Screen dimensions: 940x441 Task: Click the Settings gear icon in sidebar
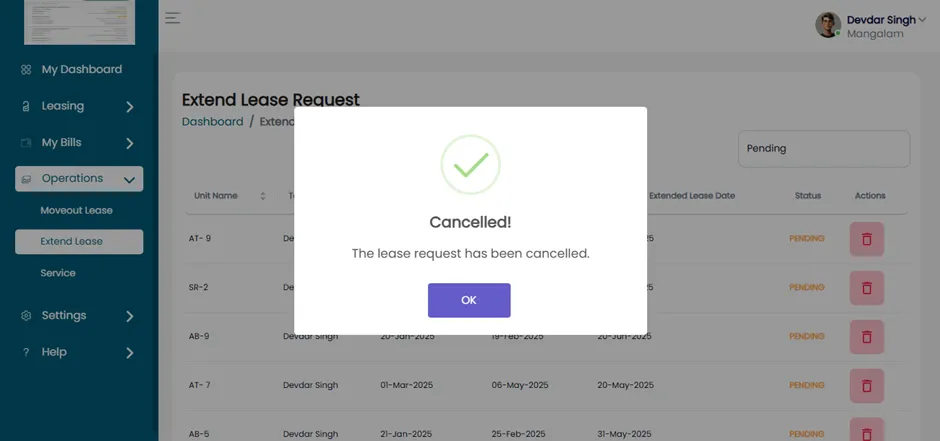(x=26, y=316)
